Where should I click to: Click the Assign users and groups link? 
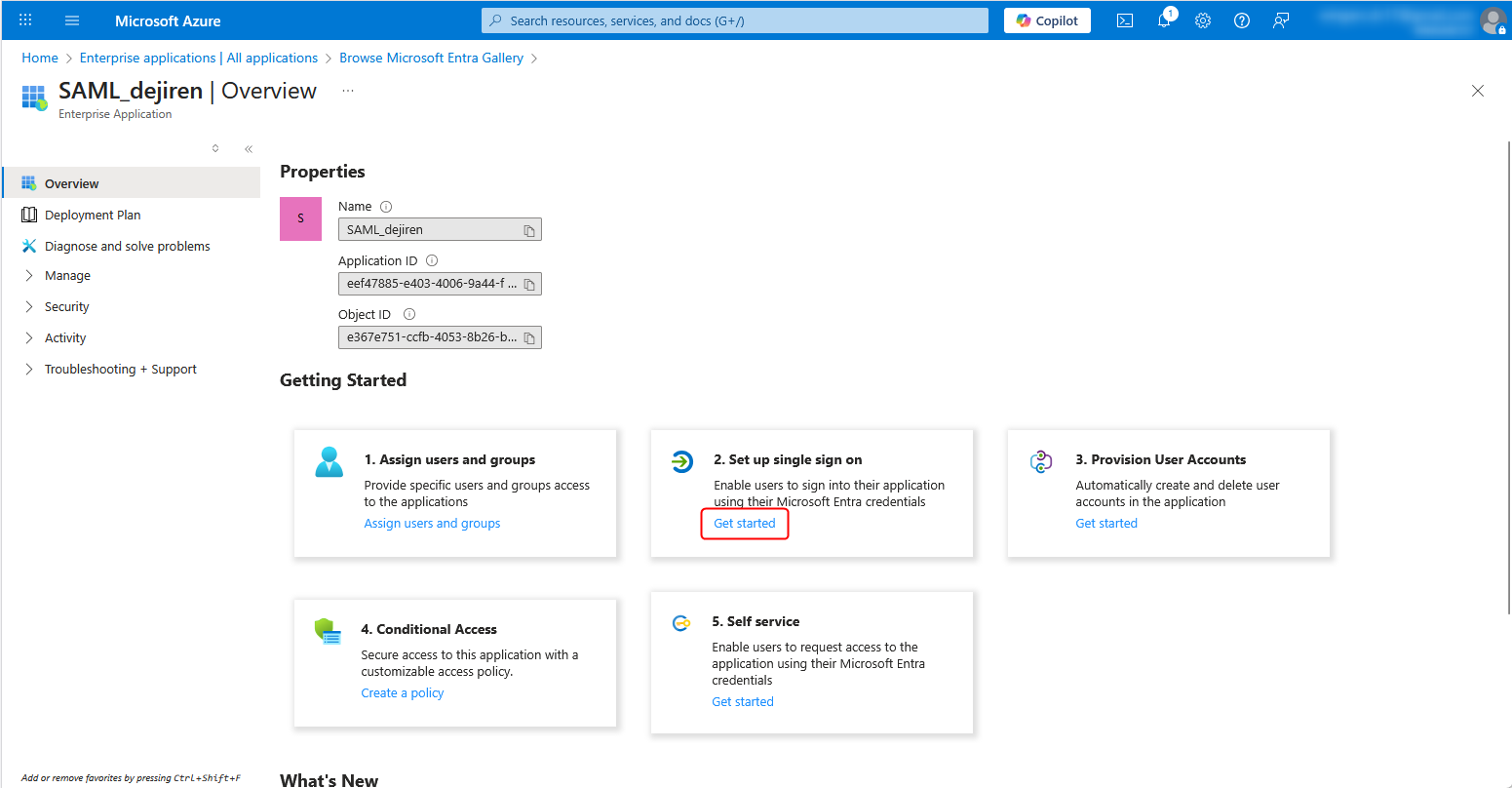click(432, 524)
